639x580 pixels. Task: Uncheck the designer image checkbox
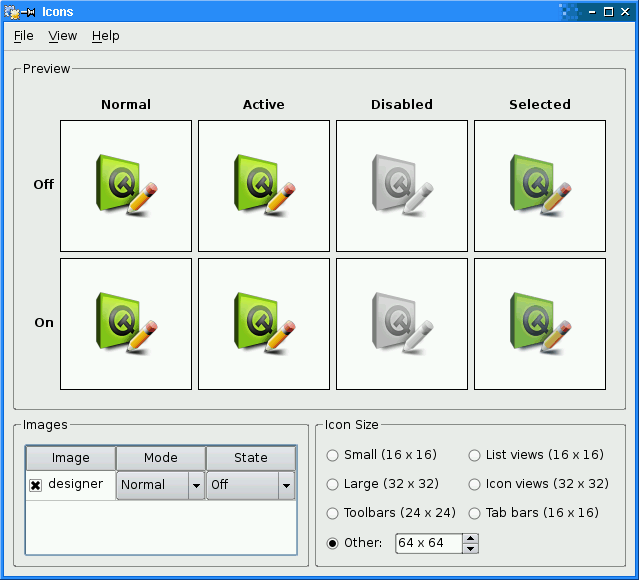(35, 485)
